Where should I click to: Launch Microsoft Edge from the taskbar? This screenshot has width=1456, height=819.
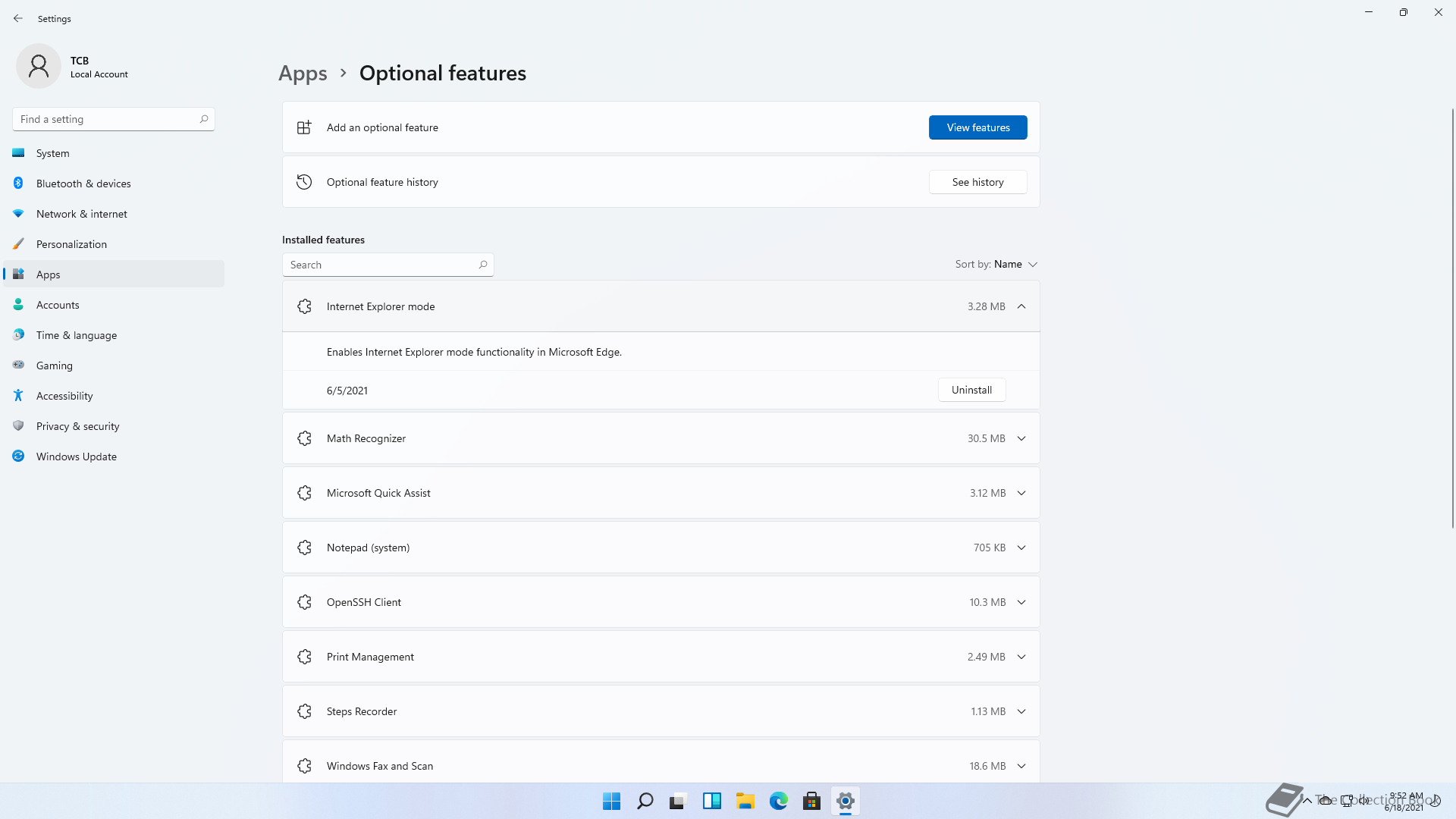click(778, 801)
